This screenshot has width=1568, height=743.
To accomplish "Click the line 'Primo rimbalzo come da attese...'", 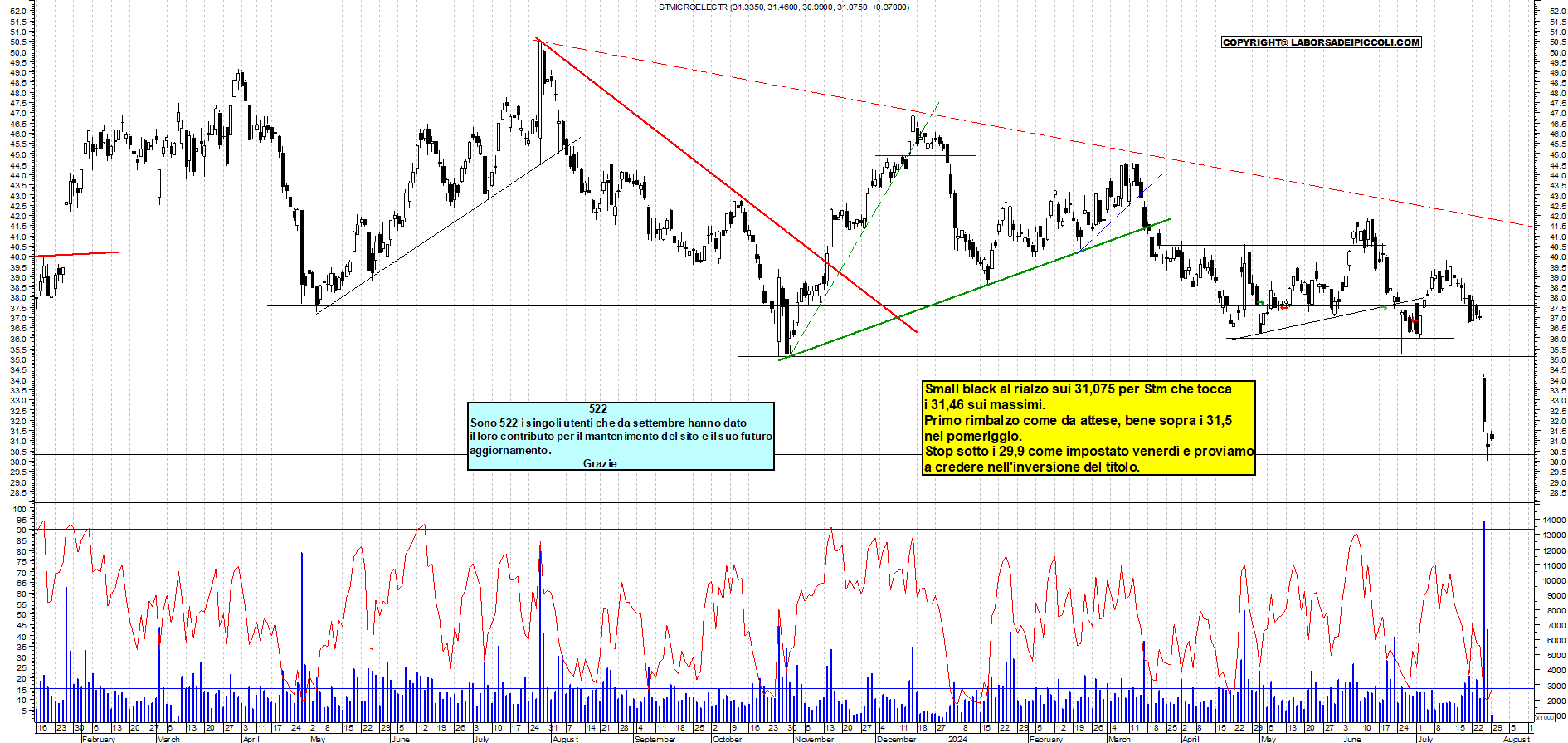I will (x=1079, y=420).
